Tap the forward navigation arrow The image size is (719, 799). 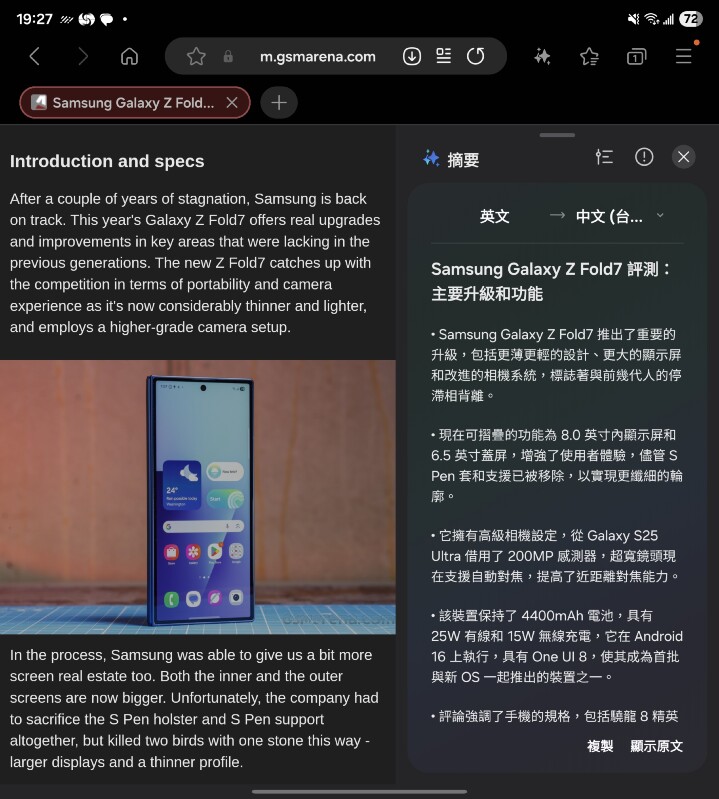[82, 56]
